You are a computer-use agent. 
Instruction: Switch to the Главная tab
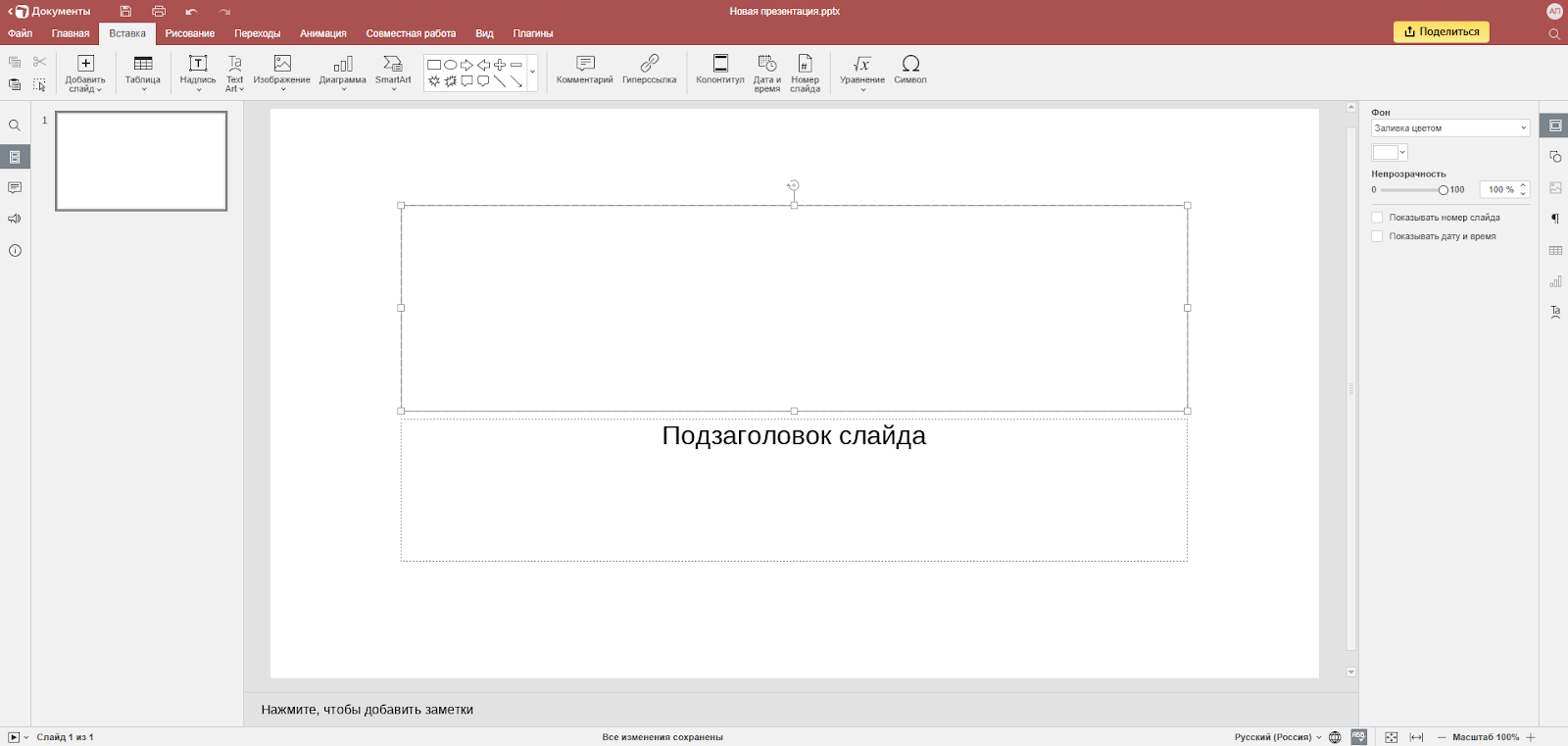coord(71,33)
